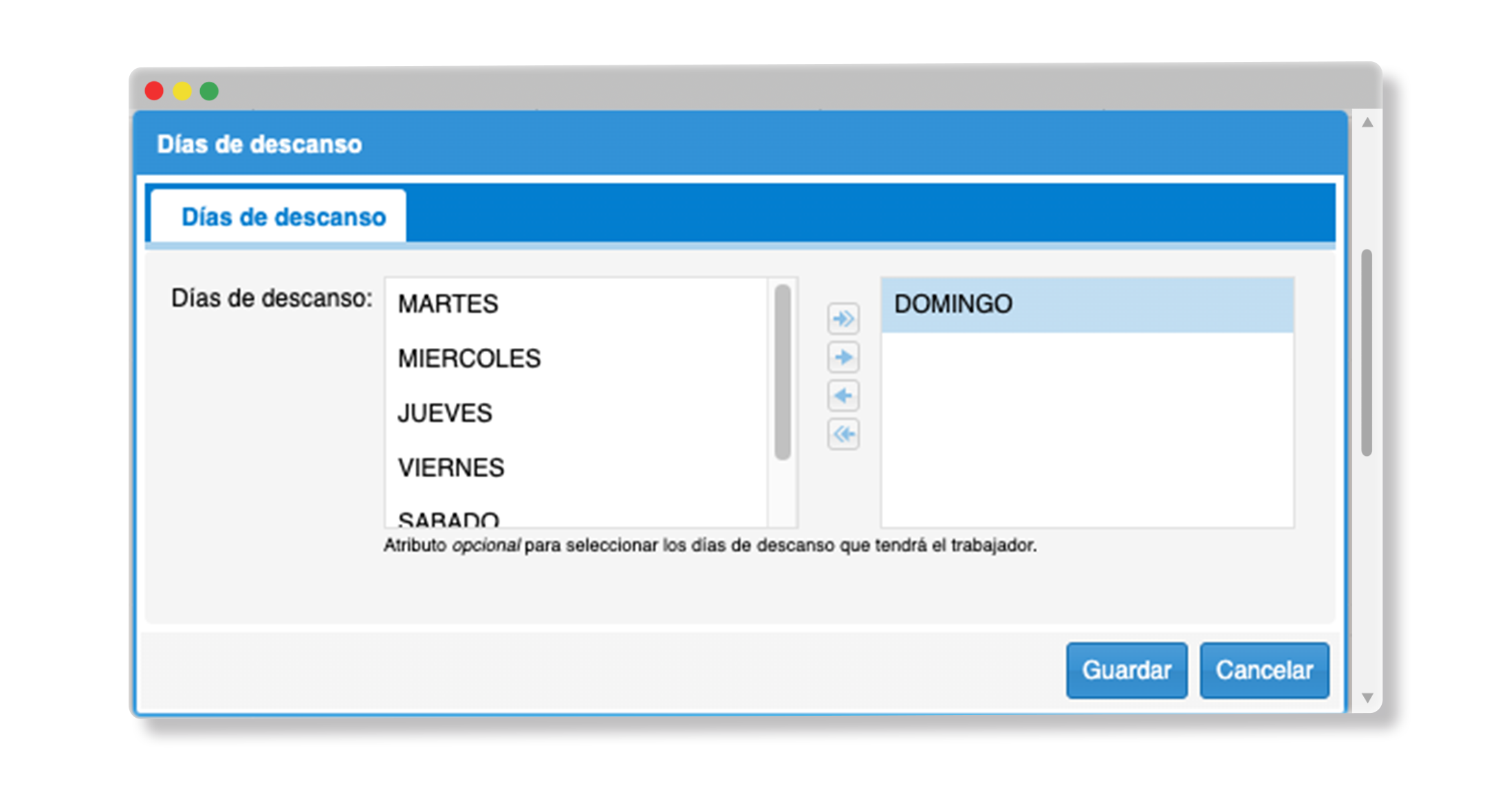Open the Días de descanso tab

point(283,217)
